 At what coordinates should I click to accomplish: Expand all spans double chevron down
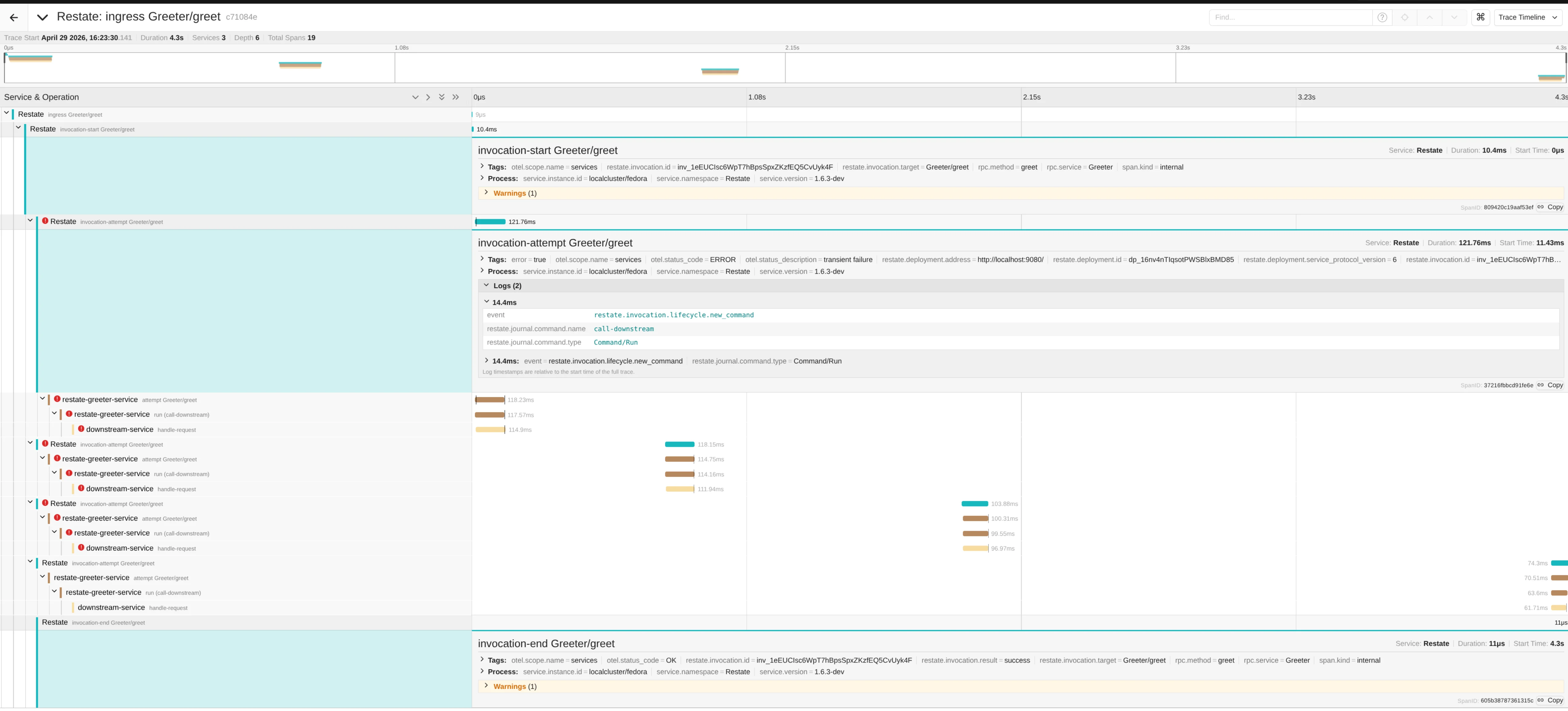(442, 98)
